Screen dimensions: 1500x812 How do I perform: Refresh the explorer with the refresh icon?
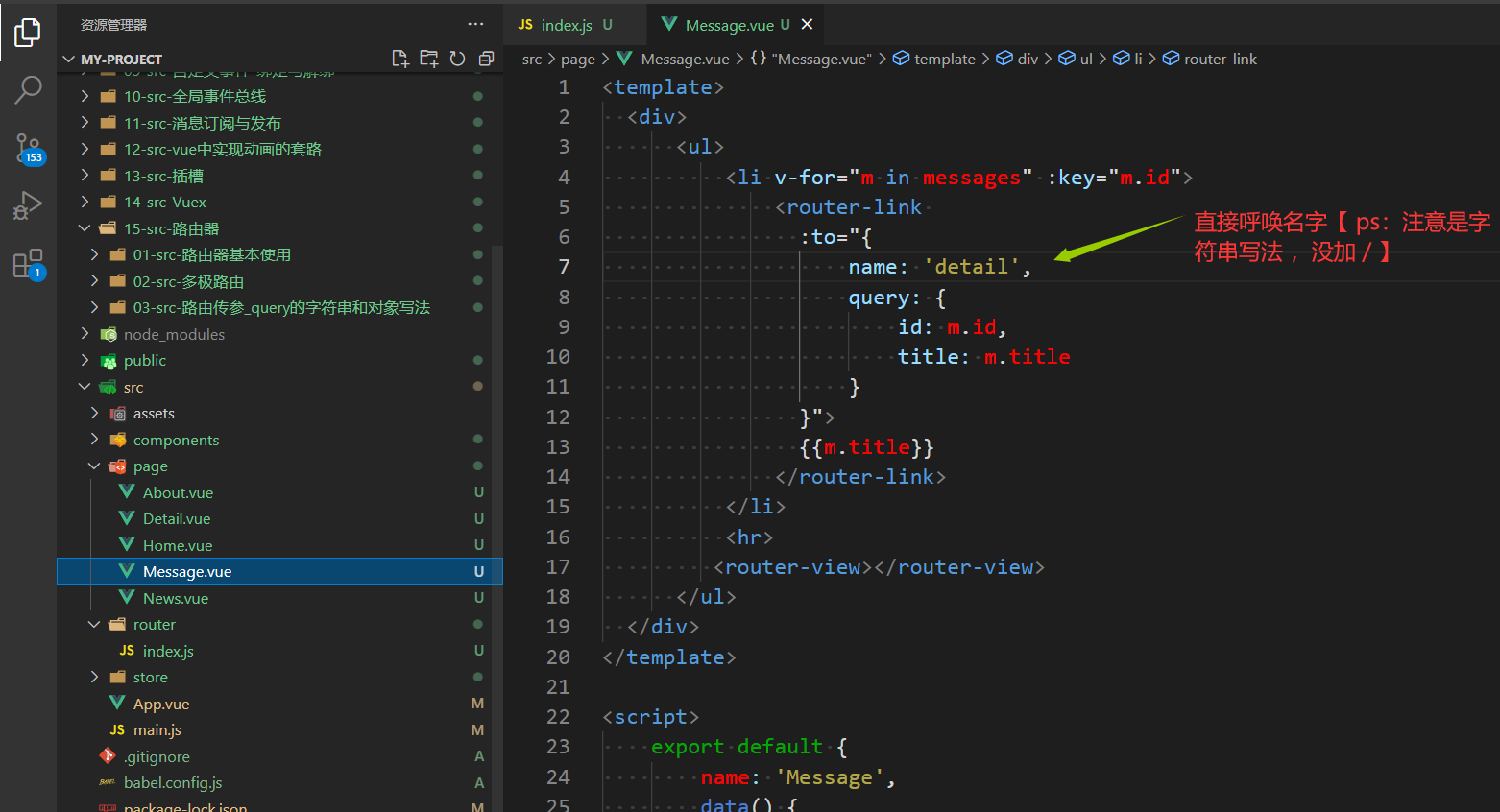pyautogui.click(x=457, y=59)
